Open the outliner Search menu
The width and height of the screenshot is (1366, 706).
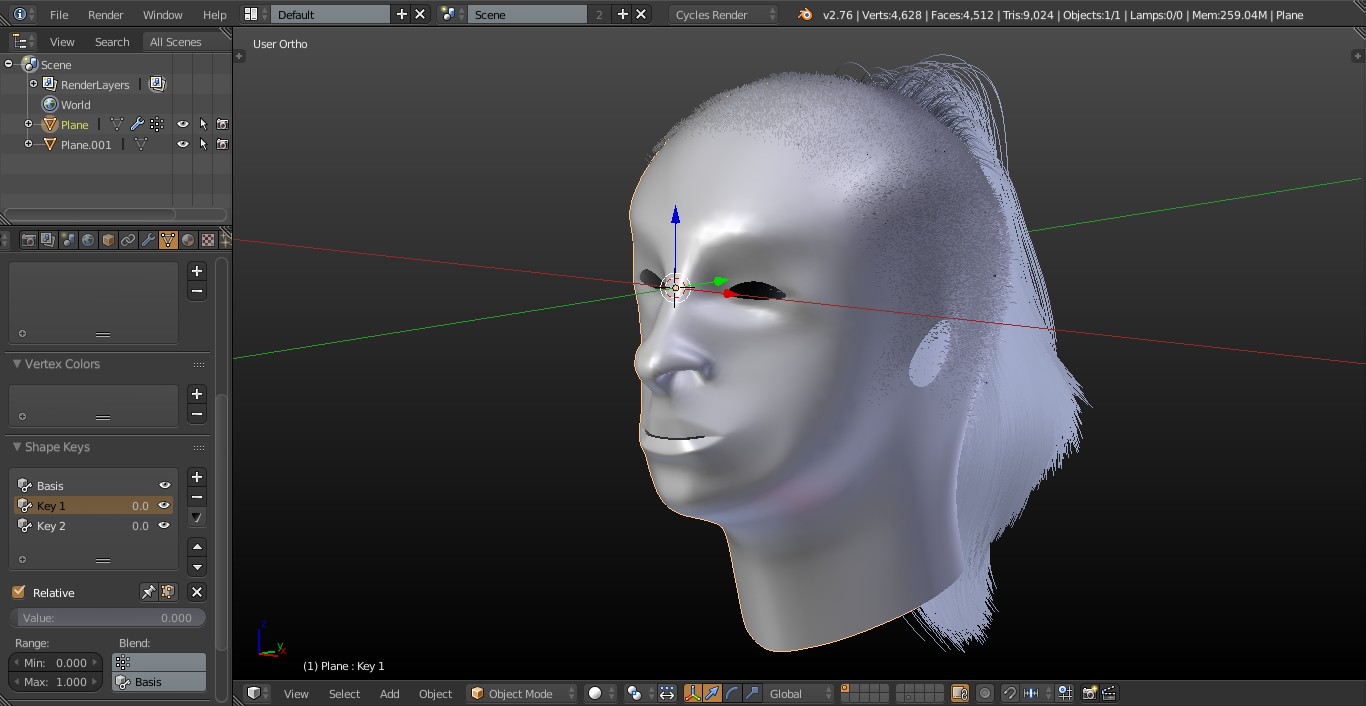[112, 42]
